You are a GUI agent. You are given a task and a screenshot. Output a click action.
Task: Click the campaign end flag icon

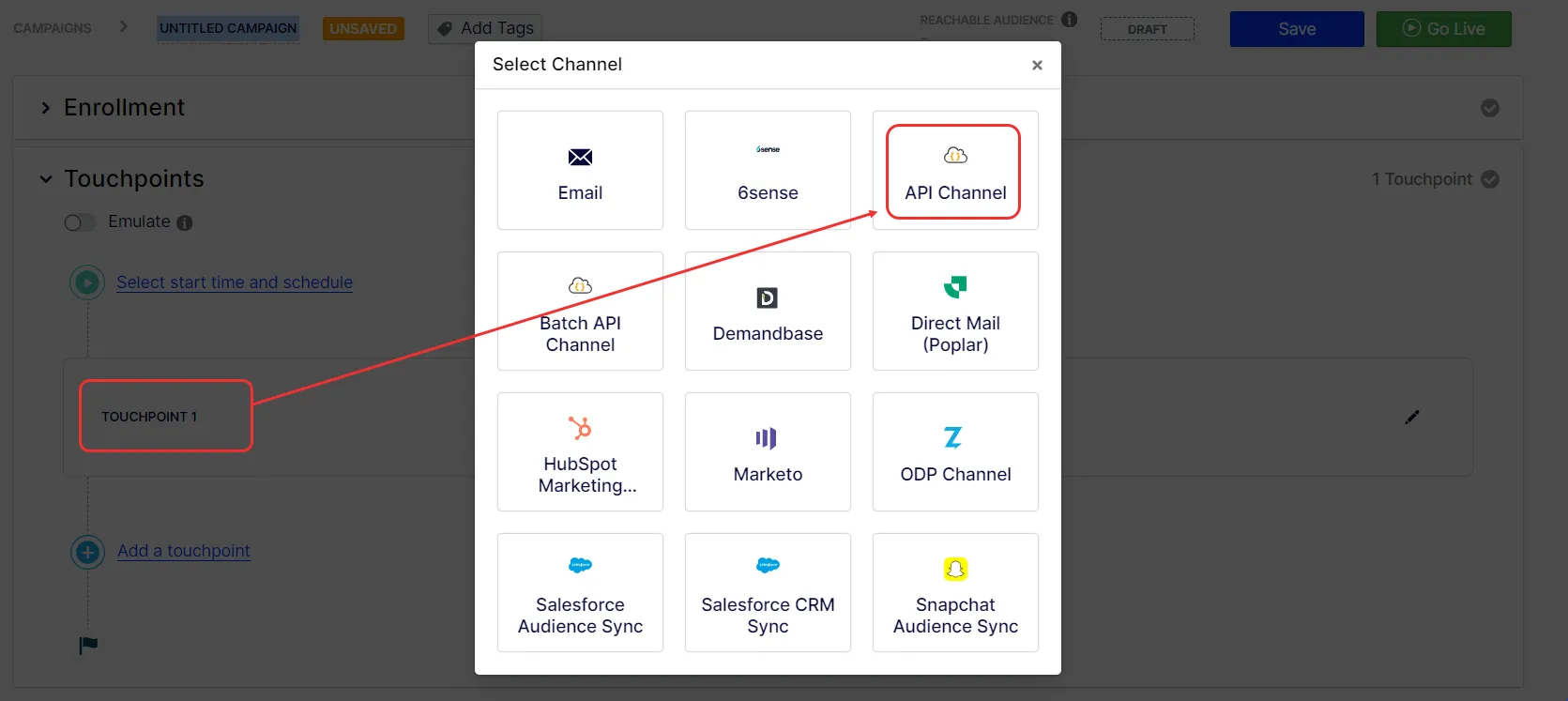pos(88,646)
